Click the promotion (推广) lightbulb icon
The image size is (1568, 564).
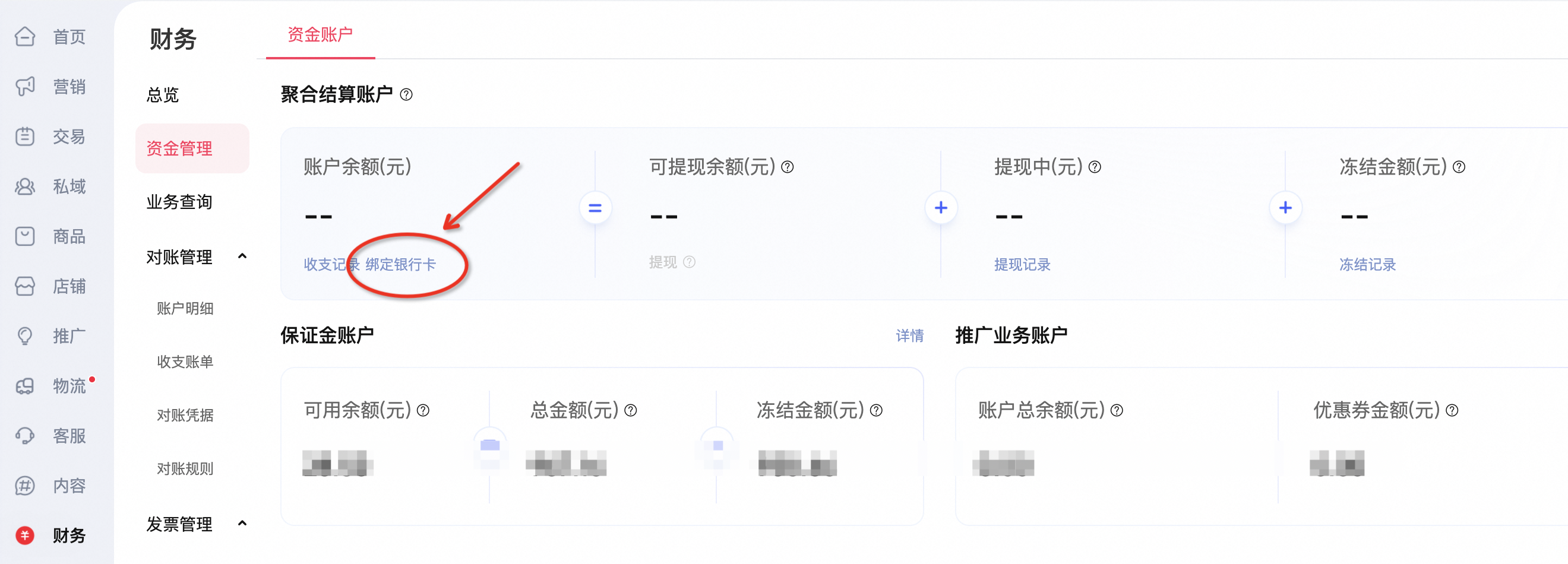pyautogui.click(x=25, y=336)
